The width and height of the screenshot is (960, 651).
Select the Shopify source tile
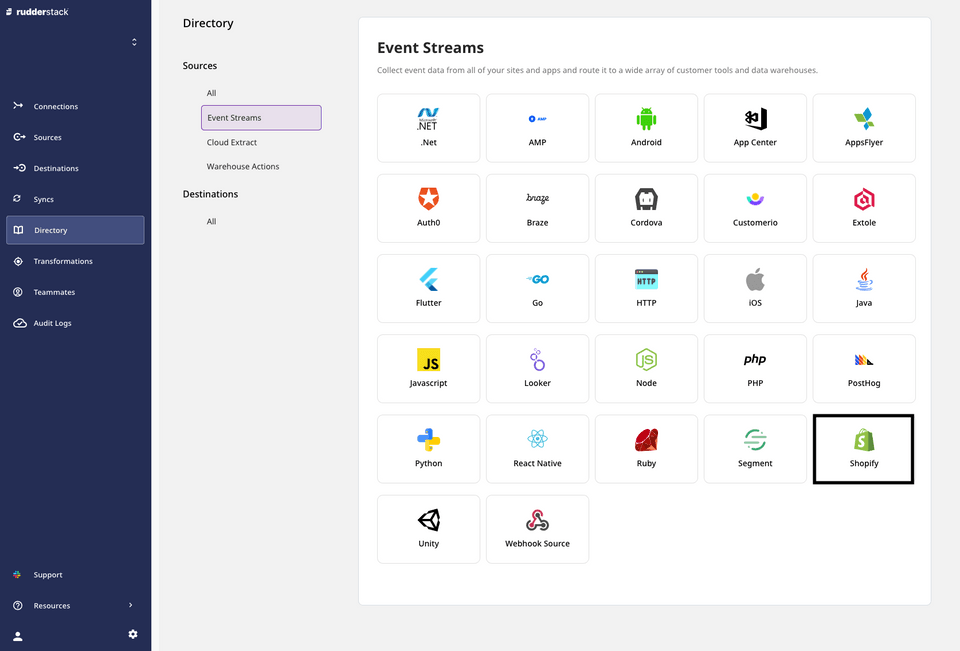click(863, 448)
